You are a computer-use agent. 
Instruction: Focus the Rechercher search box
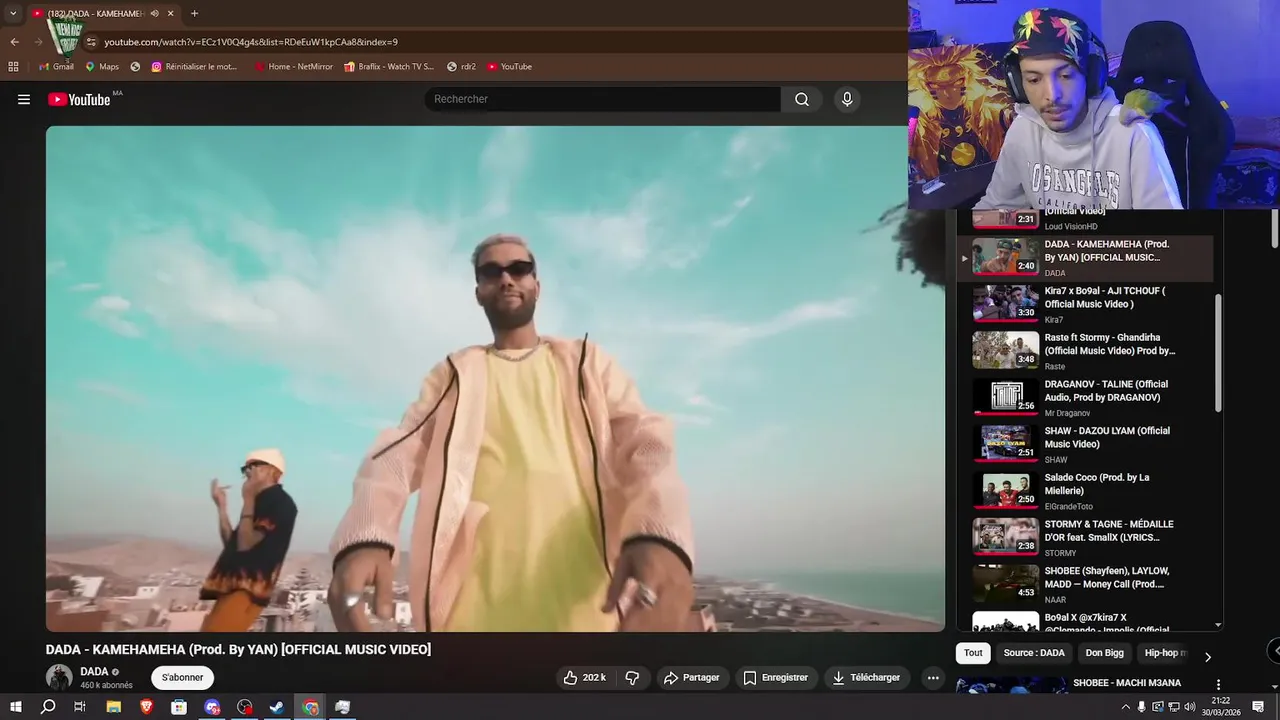602,99
